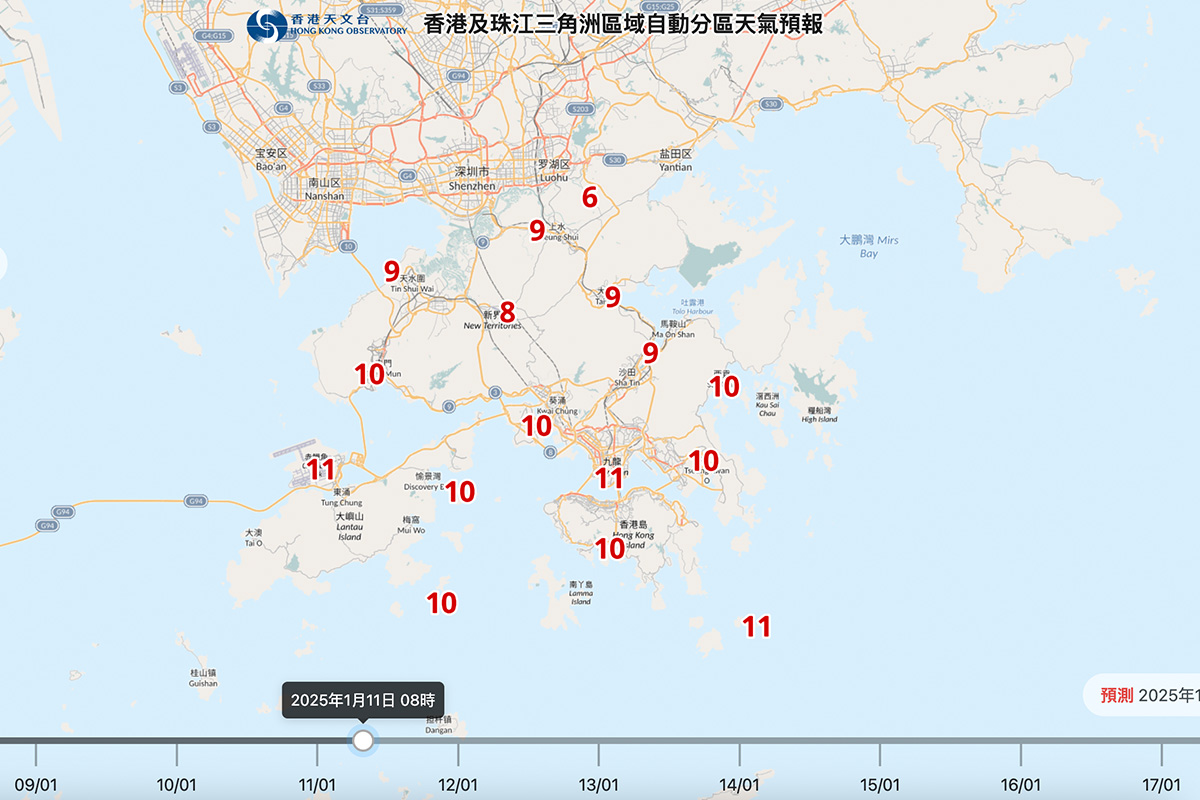Select the 9 marker at Sheung Shui

click(x=537, y=230)
